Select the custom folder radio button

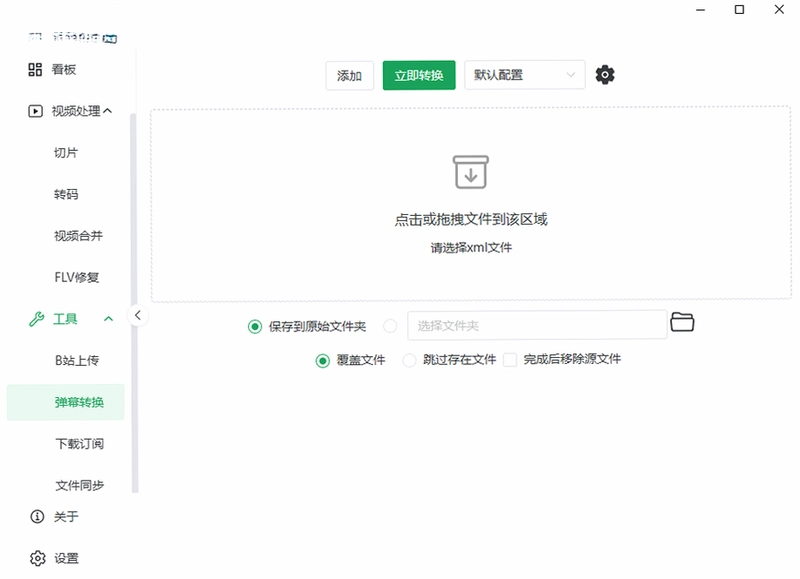(390, 326)
